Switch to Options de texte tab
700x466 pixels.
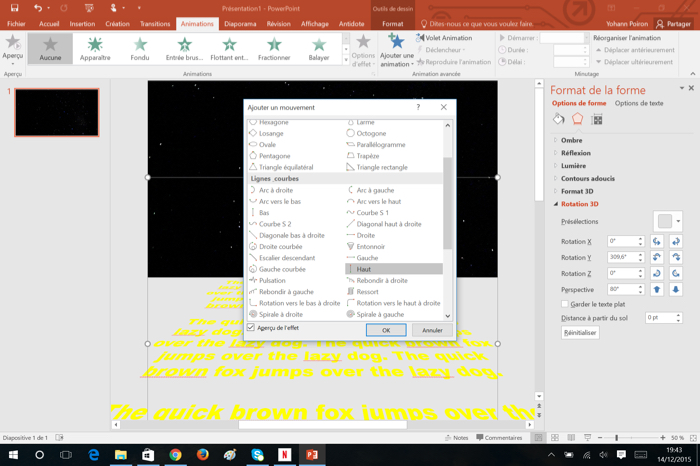(638, 103)
